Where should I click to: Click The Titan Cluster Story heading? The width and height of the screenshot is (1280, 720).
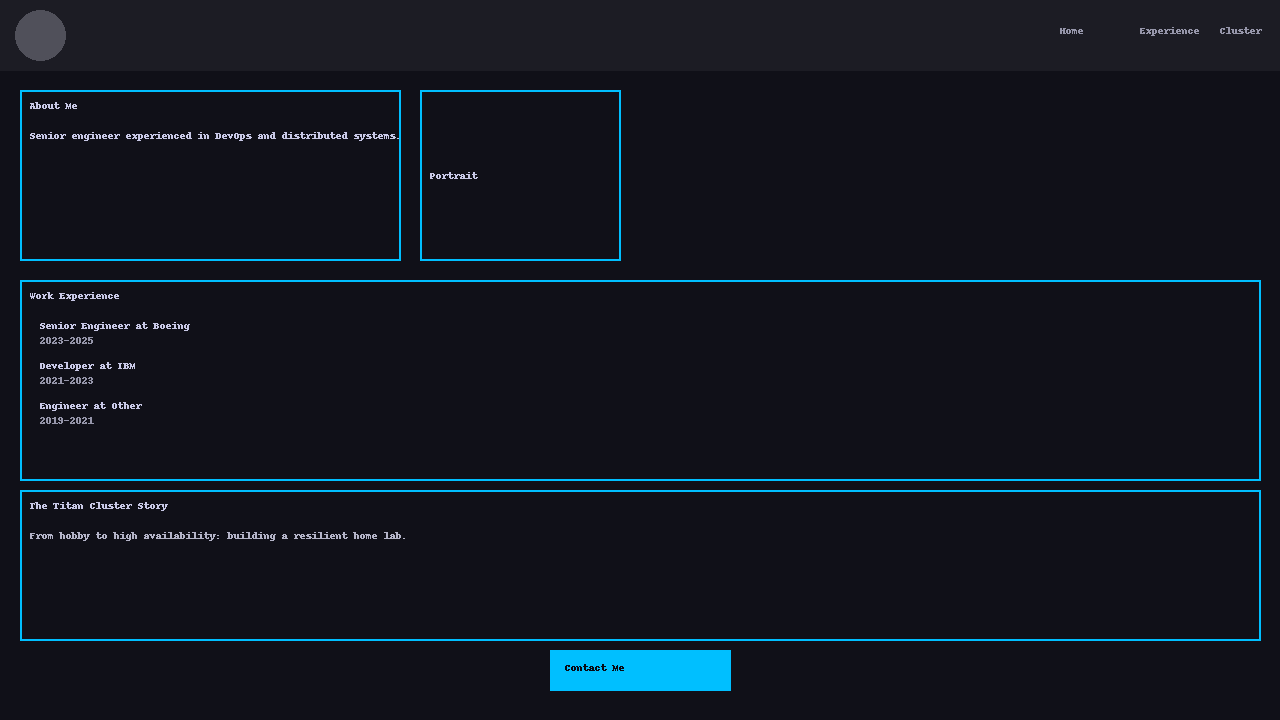pyautogui.click(x=98, y=506)
